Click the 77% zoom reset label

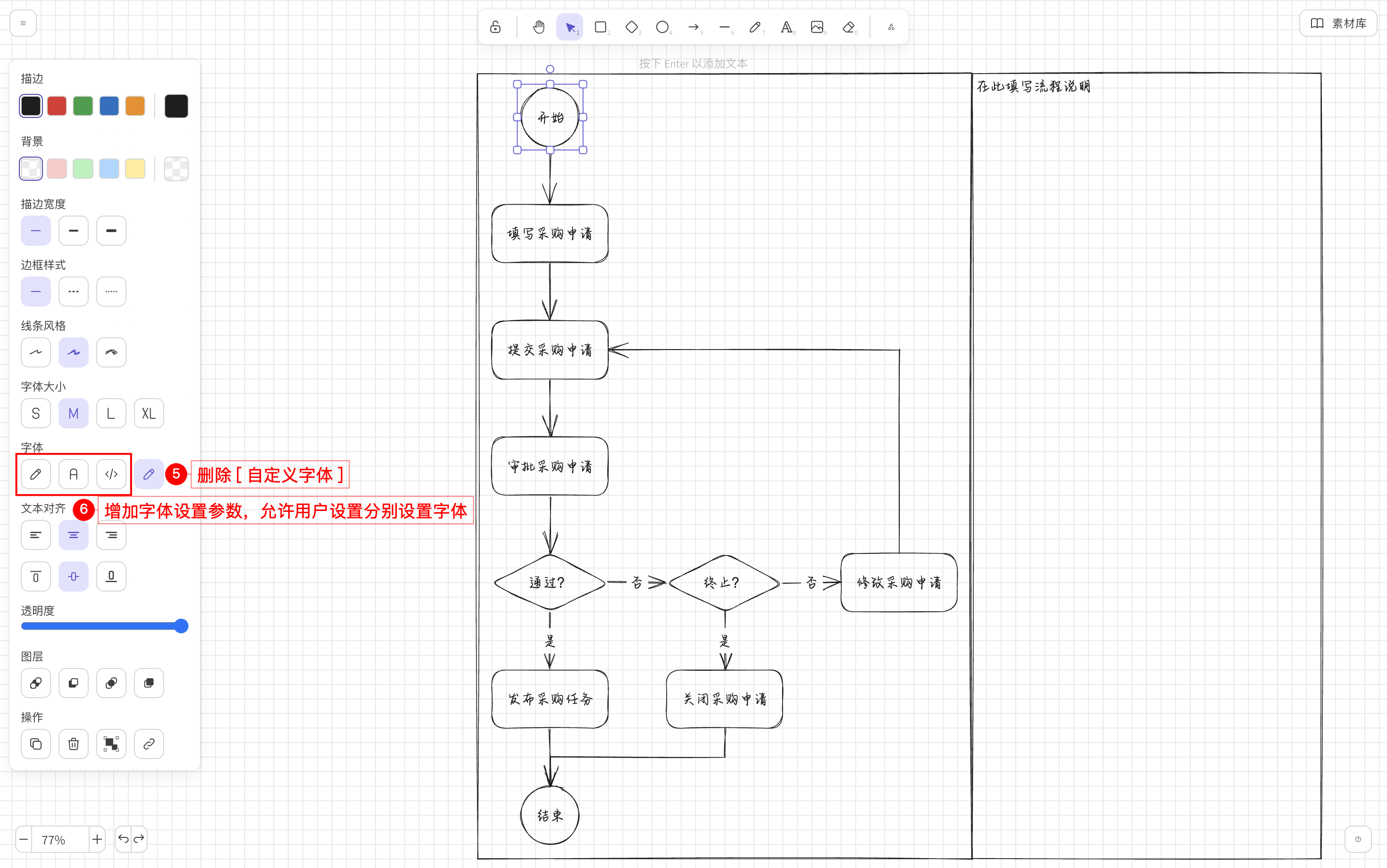tap(53, 840)
